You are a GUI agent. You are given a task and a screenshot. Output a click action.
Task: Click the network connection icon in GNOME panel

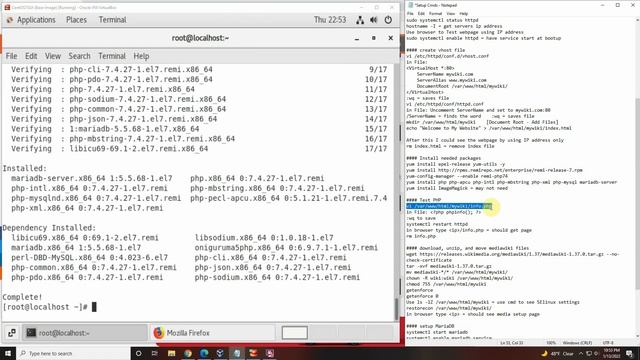coord(360,20)
